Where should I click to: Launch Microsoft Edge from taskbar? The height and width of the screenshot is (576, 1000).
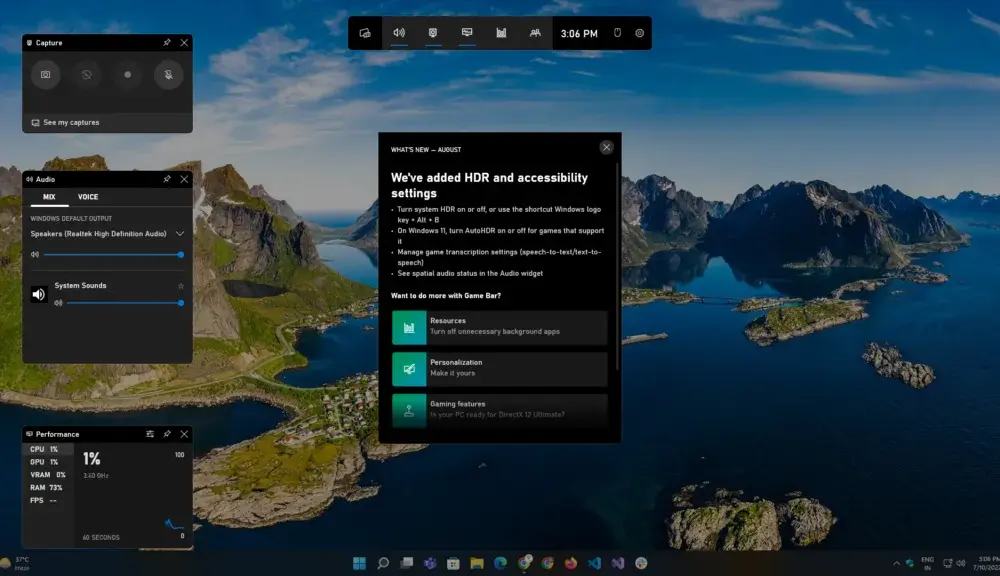[501, 563]
